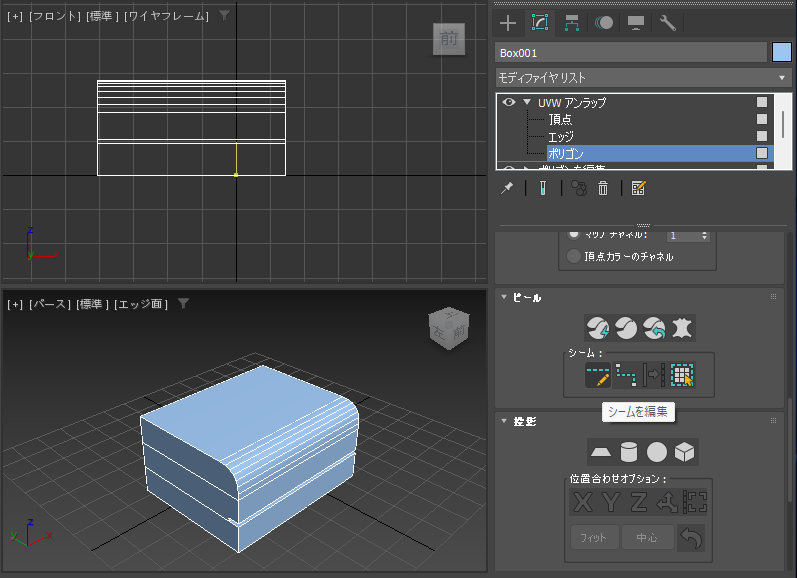Image resolution: width=797 pixels, height=578 pixels.
Task: Click the フィット button
Action: [594, 537]
